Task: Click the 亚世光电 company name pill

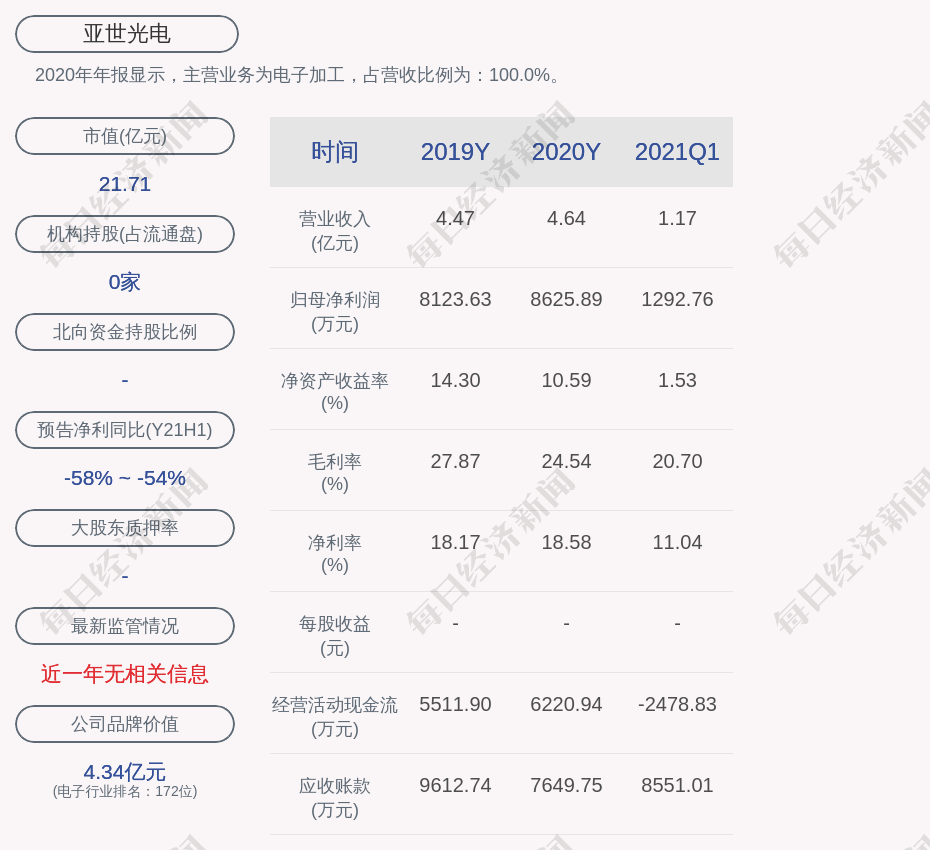Action: (x=127, y=34)
